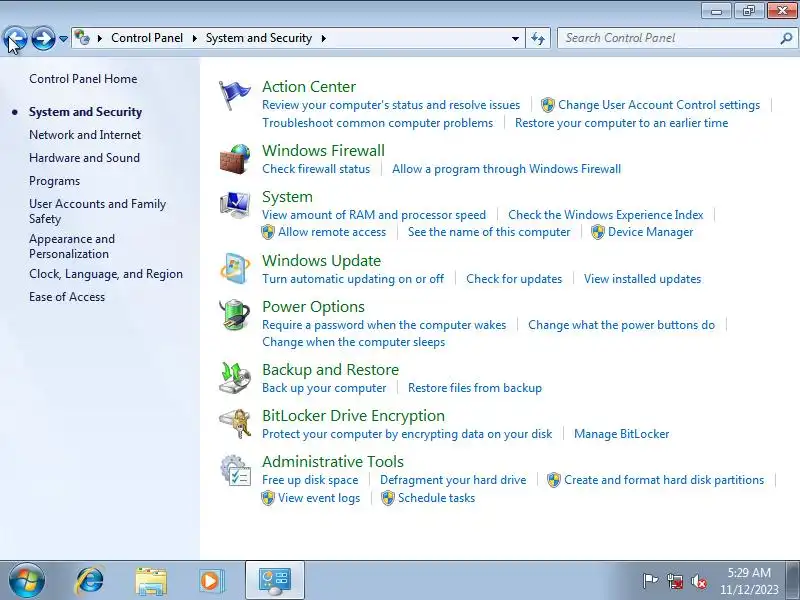Open Action Center flag in system tray
Screen dimensions: 800x600
[649, 581]
